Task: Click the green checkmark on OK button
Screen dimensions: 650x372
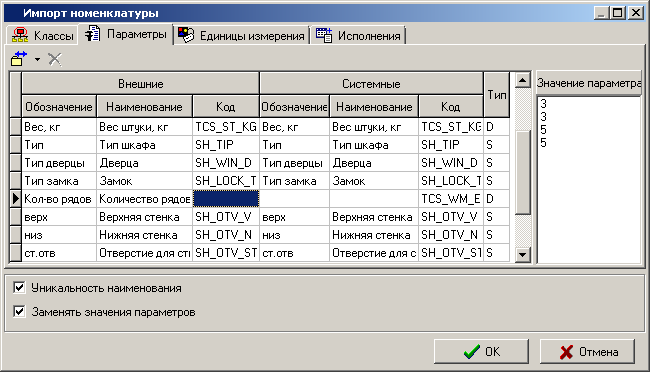Action: 472,352
